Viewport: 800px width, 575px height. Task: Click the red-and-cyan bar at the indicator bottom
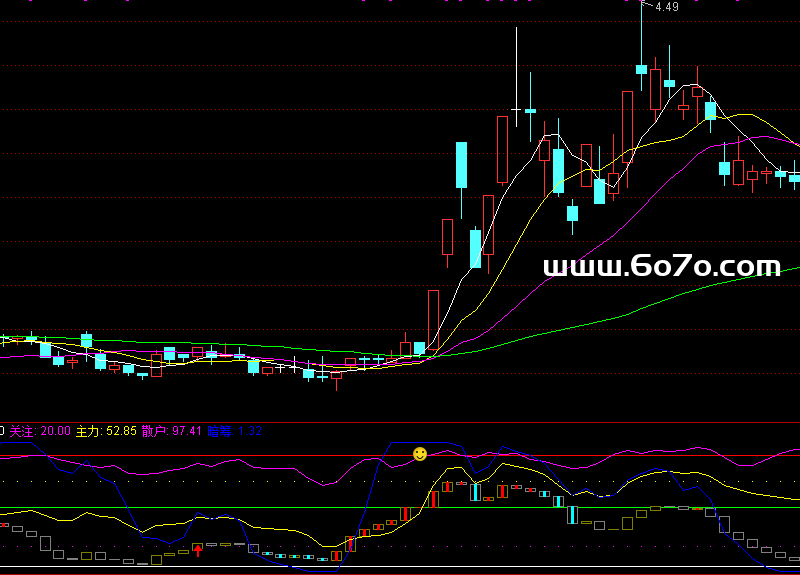(350, 544)
